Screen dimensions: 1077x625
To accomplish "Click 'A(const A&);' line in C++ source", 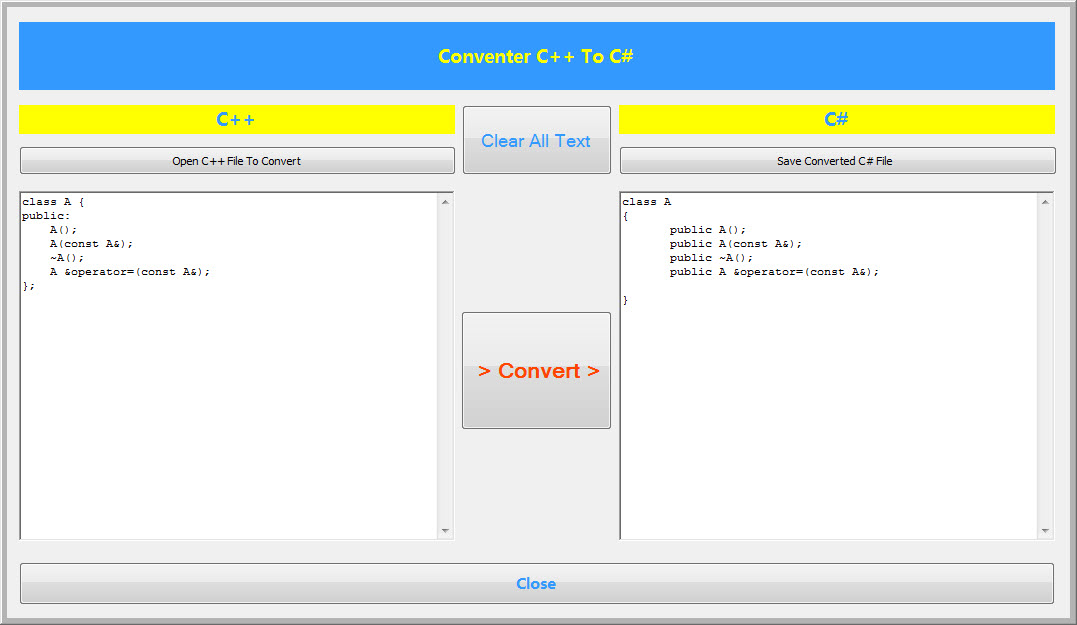I will coord(91,244).
